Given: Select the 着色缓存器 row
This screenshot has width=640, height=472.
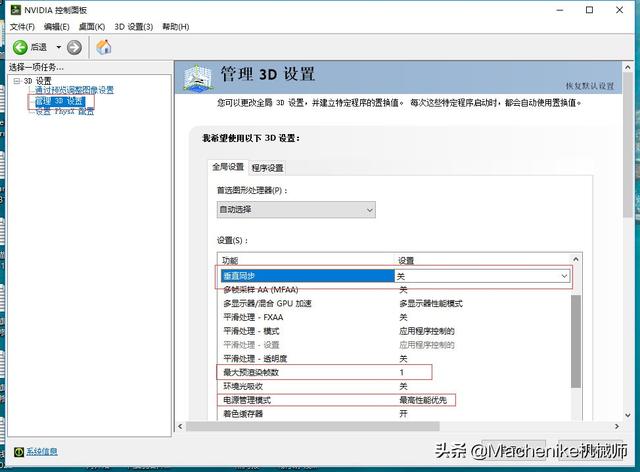Looking at the screenshot, I should point(396,414).
